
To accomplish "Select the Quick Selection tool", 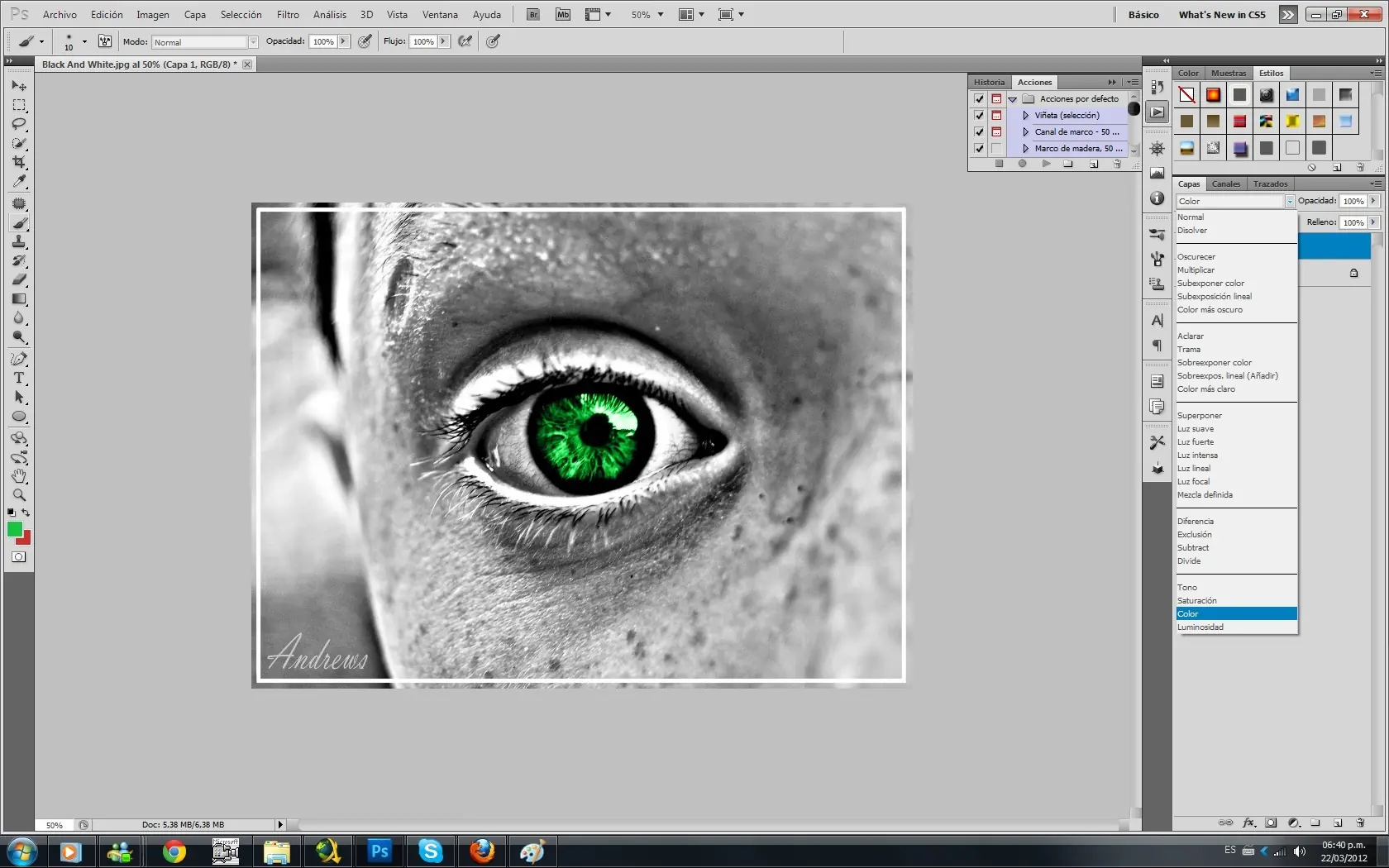I will tap(19, 143).
